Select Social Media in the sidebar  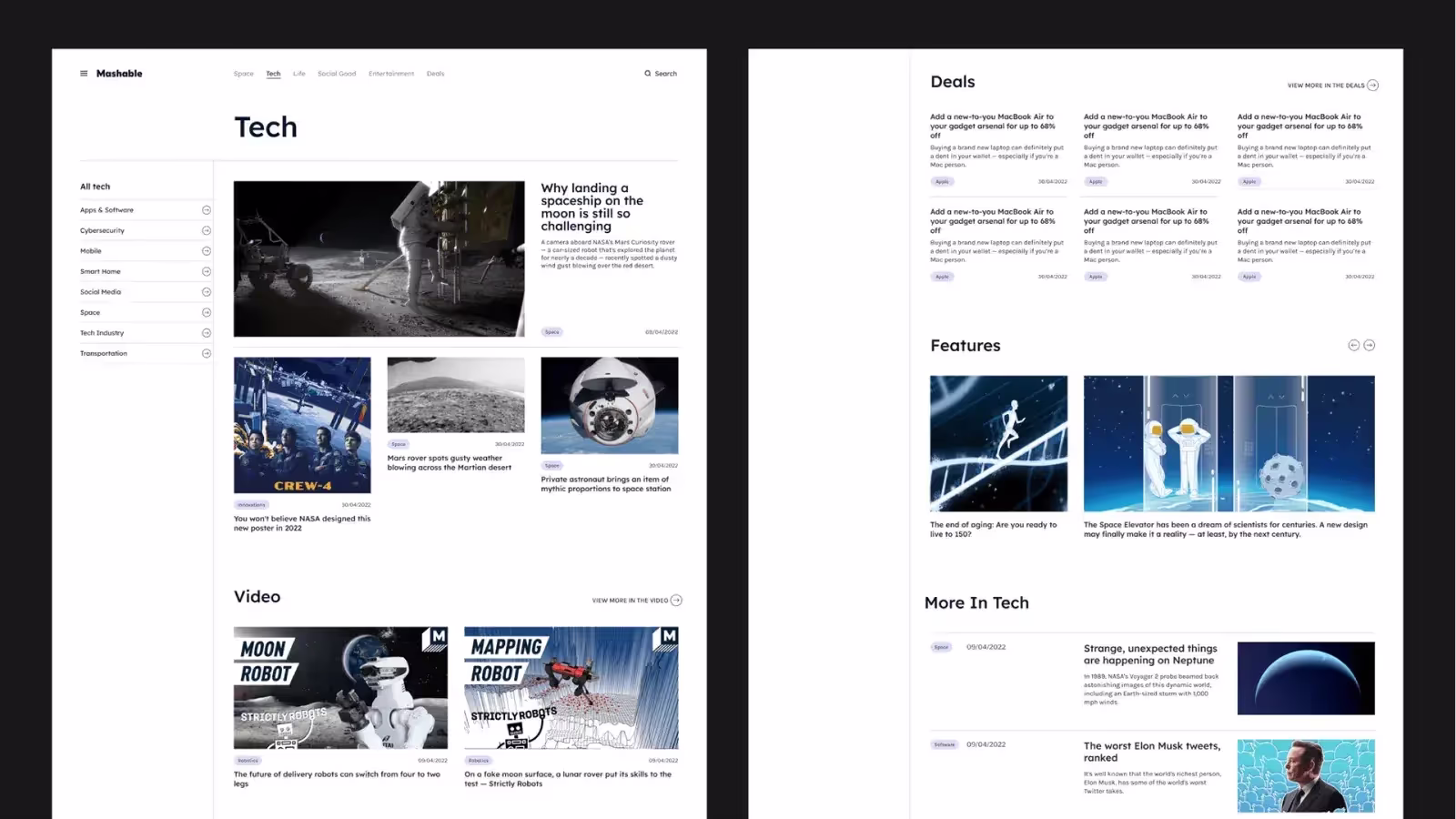(x=100, y=292)
